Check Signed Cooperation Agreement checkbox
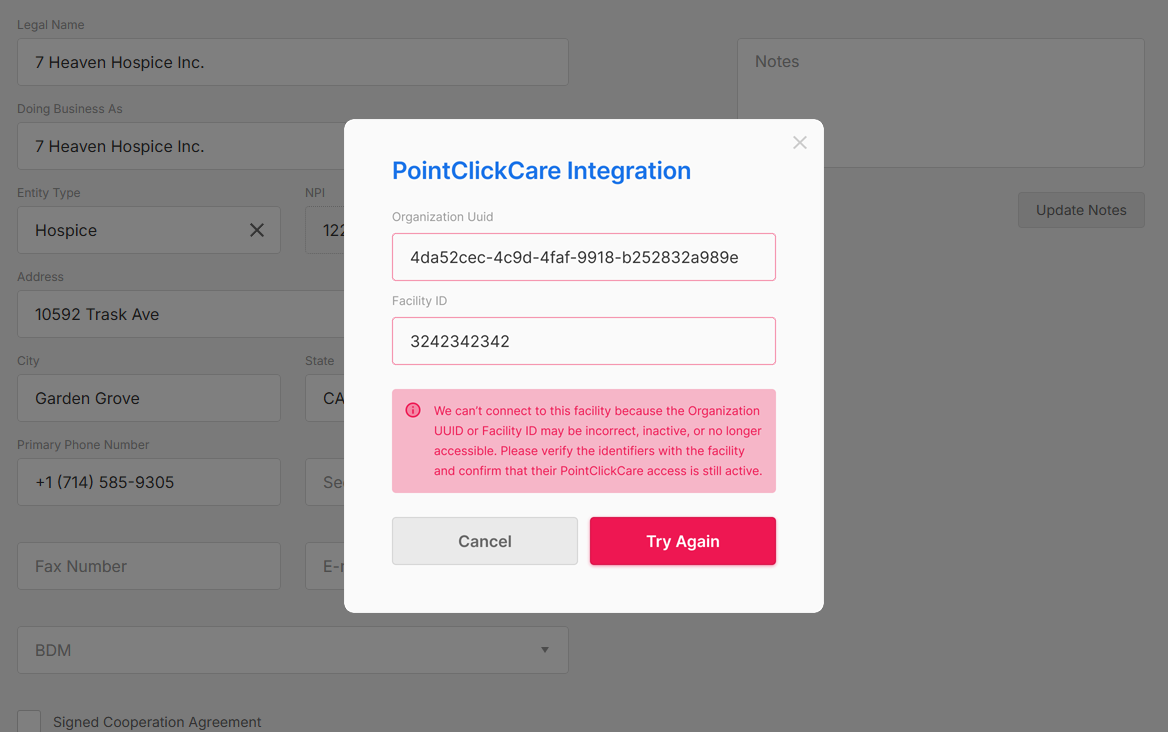This screenshot has width=1168, height=732. pos(29,721)
